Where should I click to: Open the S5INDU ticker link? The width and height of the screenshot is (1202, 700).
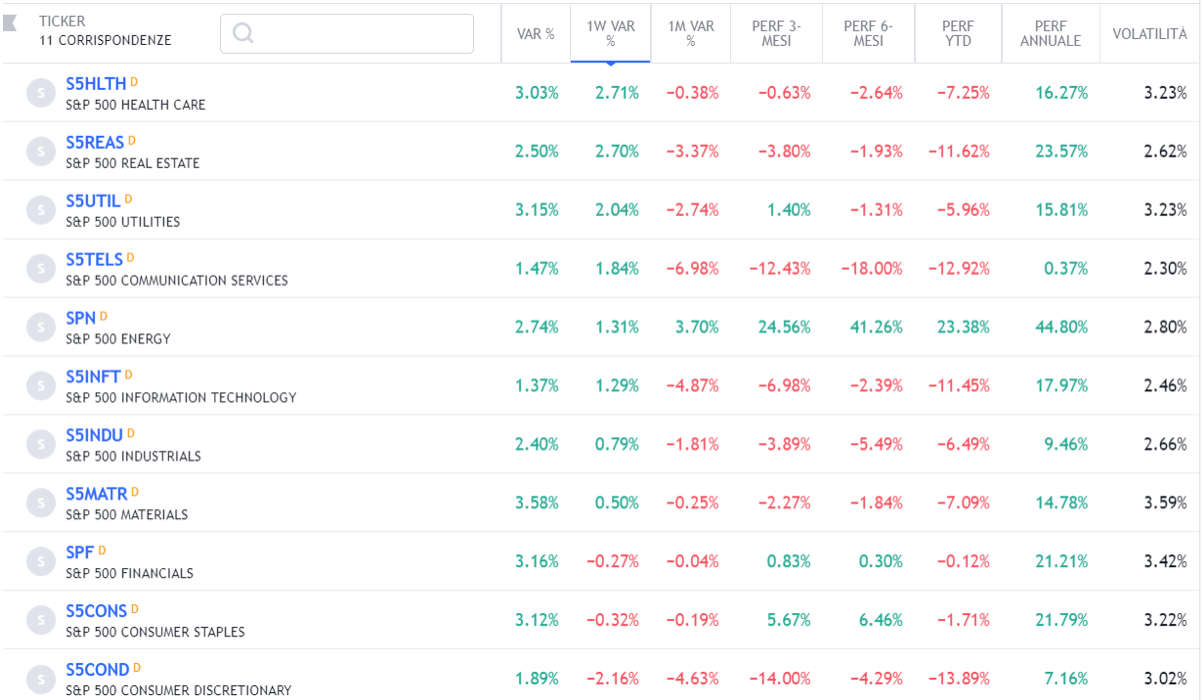coord(94,435)
